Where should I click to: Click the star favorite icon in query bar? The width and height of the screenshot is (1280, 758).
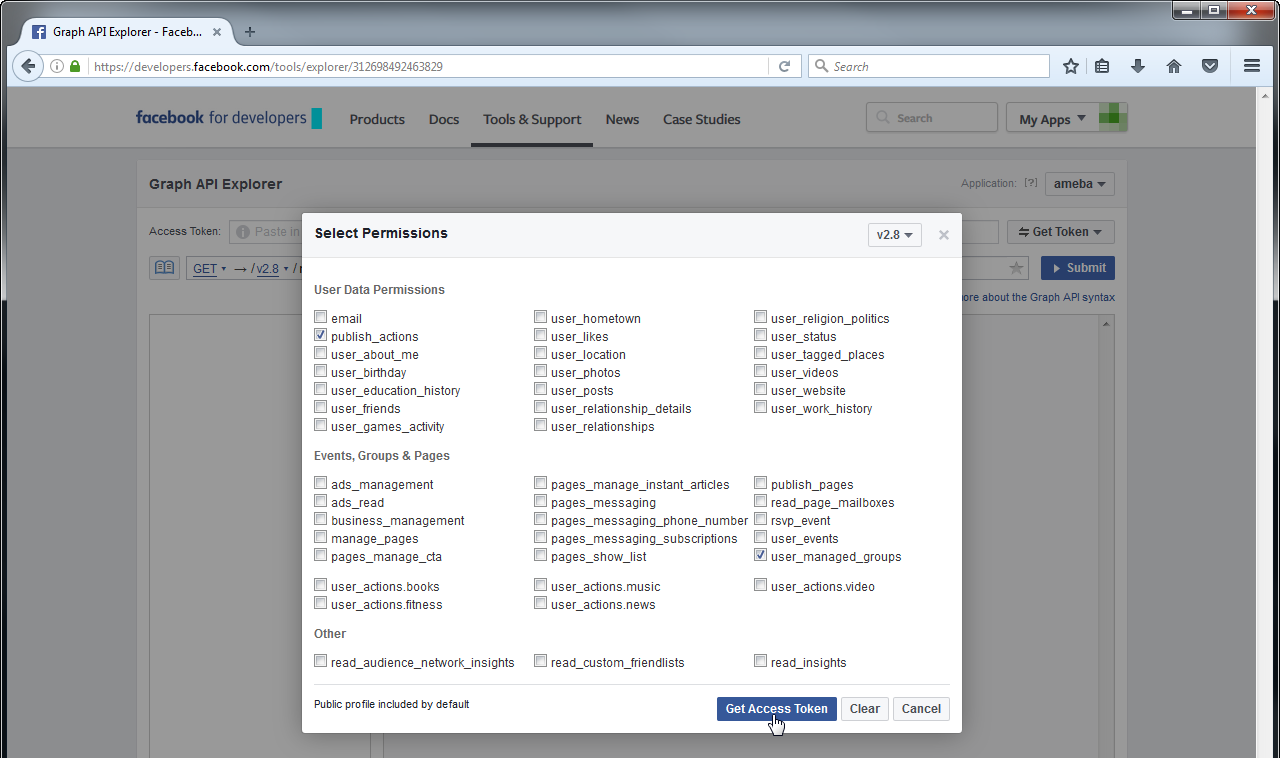tap(1016, 268)
